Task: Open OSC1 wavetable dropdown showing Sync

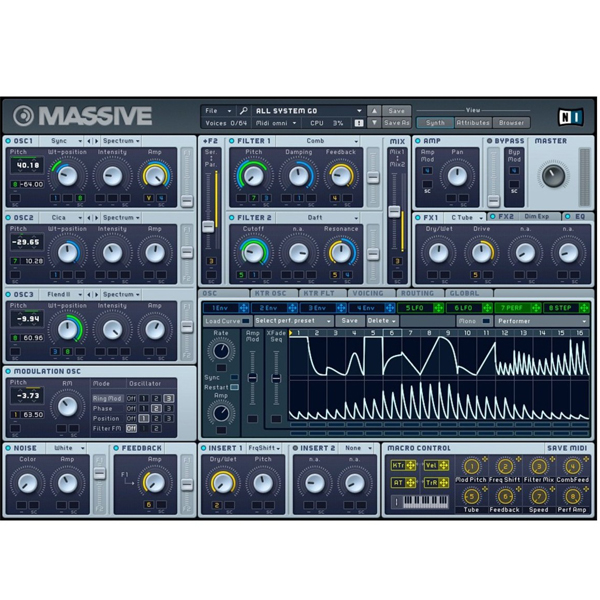Action: [x=62, y=141]
